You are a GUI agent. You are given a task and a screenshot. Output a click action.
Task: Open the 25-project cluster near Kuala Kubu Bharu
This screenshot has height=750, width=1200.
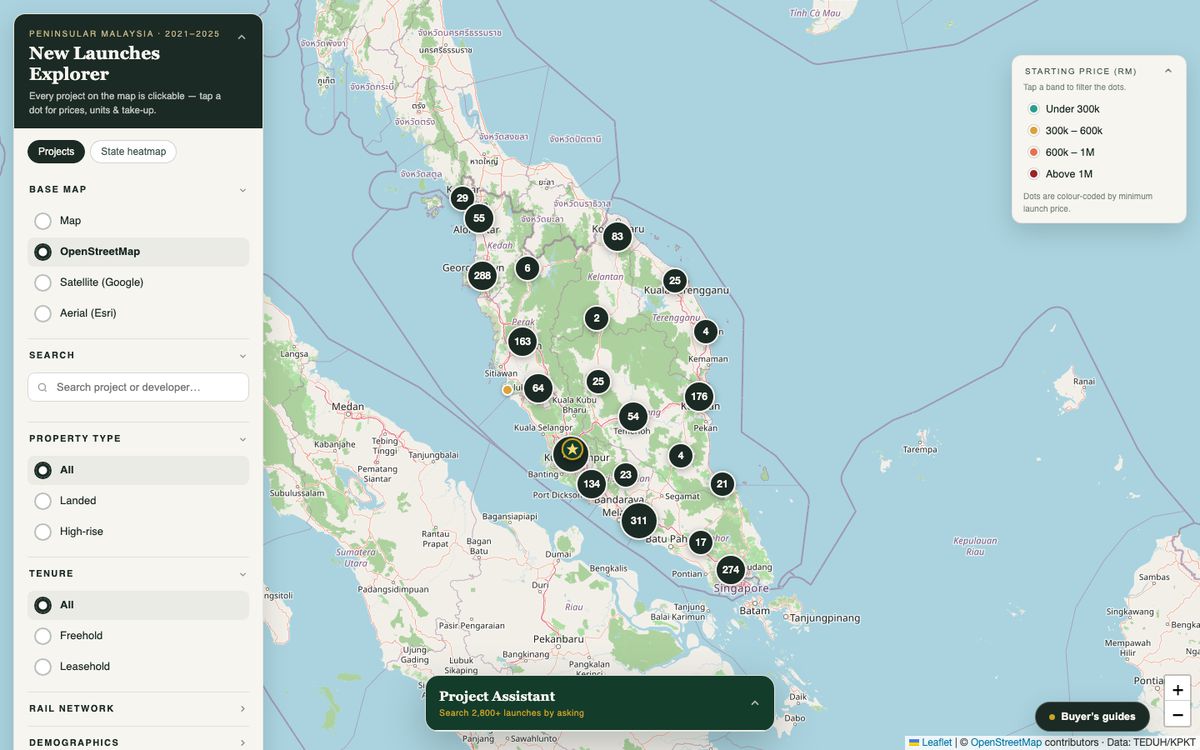click(598, 381)
